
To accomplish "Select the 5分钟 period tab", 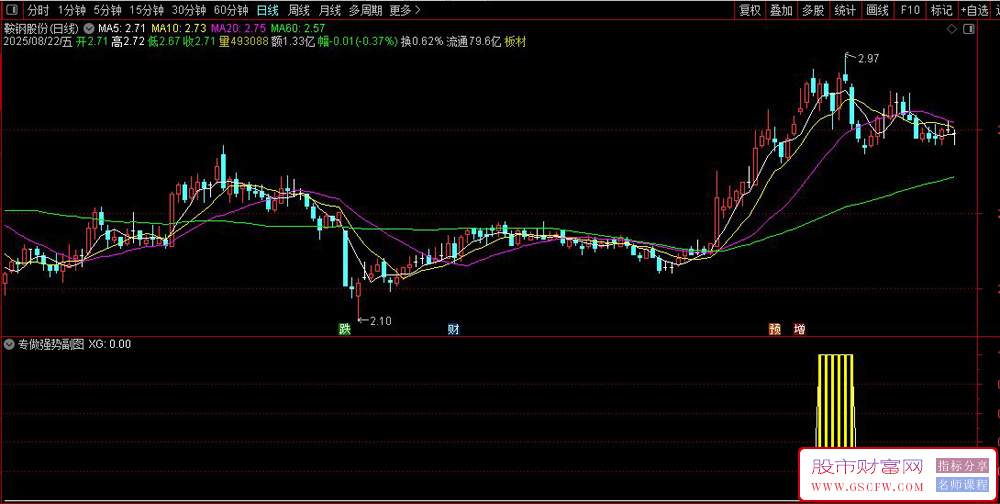I will click(107, 10).
